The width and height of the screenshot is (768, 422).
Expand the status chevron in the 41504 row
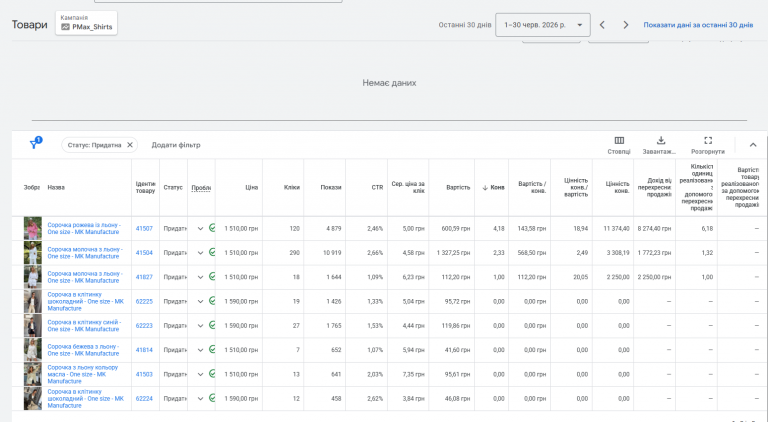[200, 253]
